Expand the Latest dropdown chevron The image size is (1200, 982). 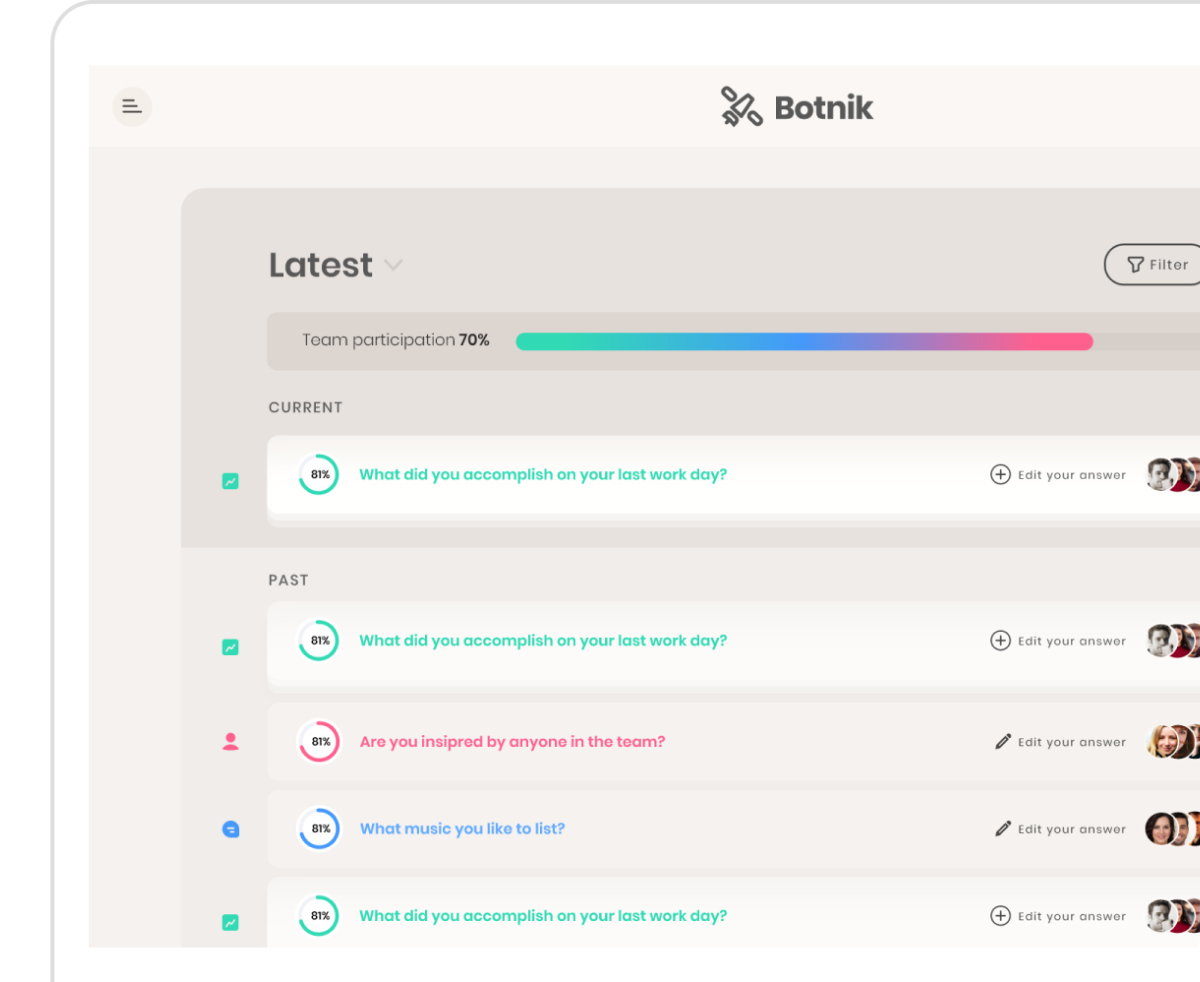(394, 265)
